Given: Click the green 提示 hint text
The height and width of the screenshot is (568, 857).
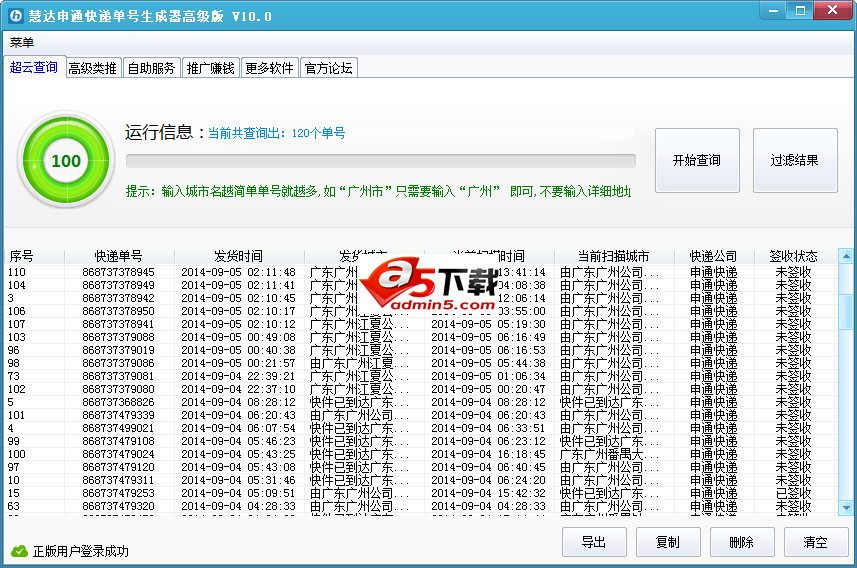Looking at the screenshot, I should pyautogui.click(x=378, y=191).
